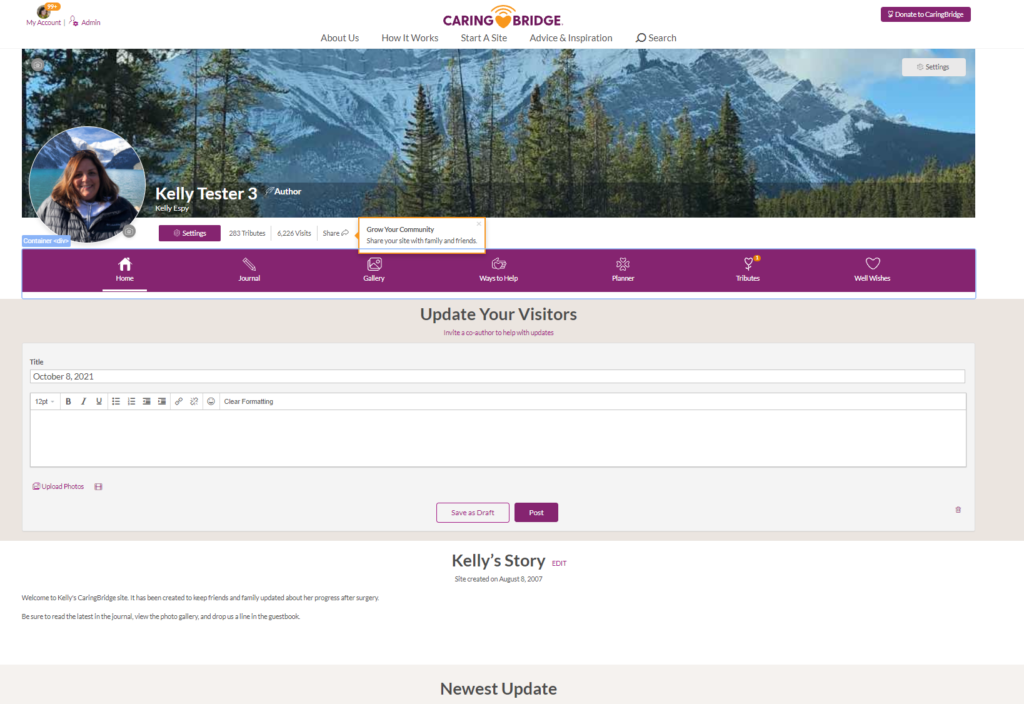Image resolution: width=1024 pixels, height=704 pixels.
Task: Toggle italic formatting in the editor
Action: (x=84, y=402)
